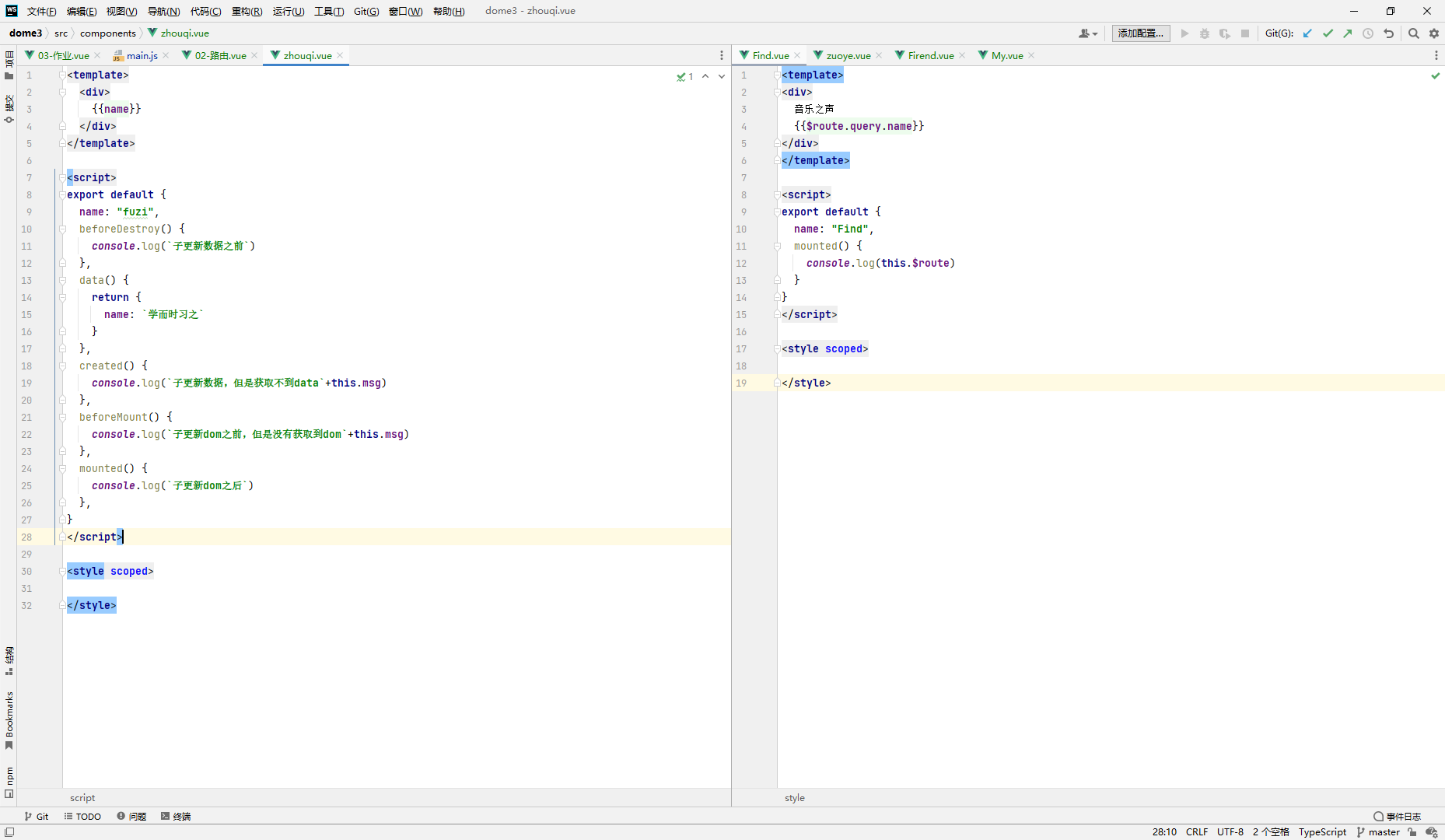This screenshot has width=1445, height=840.
Task: Click the Debug bug icon
Action: [x=1205, y=33]
